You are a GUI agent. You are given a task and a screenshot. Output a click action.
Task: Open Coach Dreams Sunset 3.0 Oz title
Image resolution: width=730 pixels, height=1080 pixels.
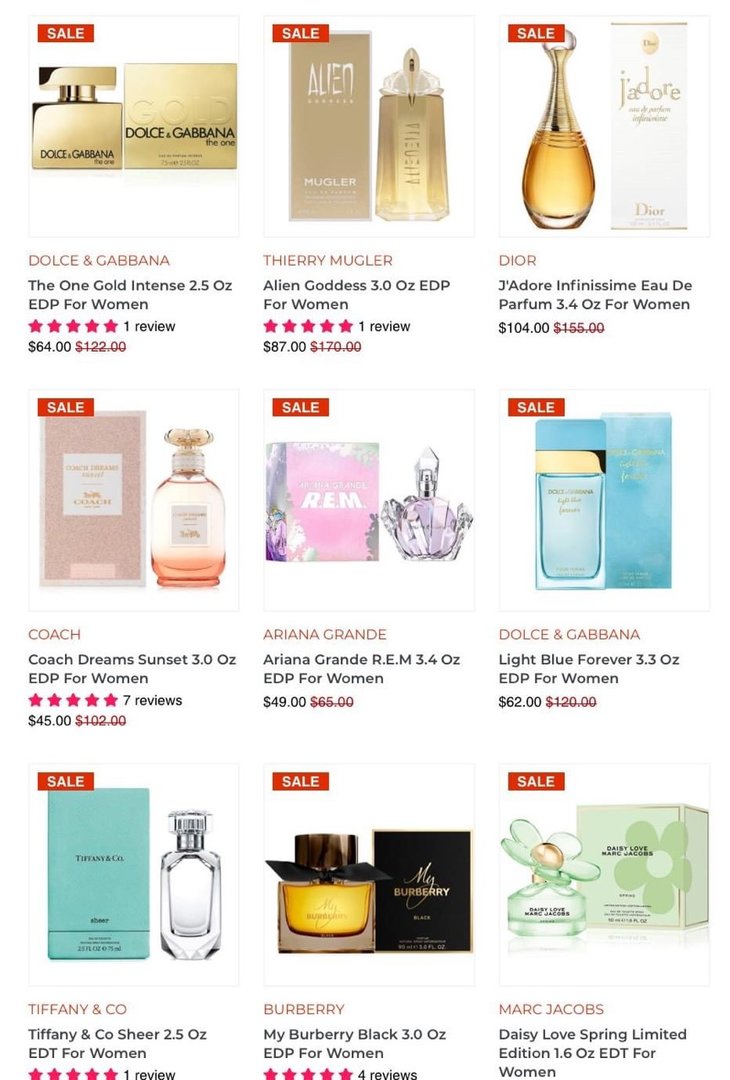132,669
